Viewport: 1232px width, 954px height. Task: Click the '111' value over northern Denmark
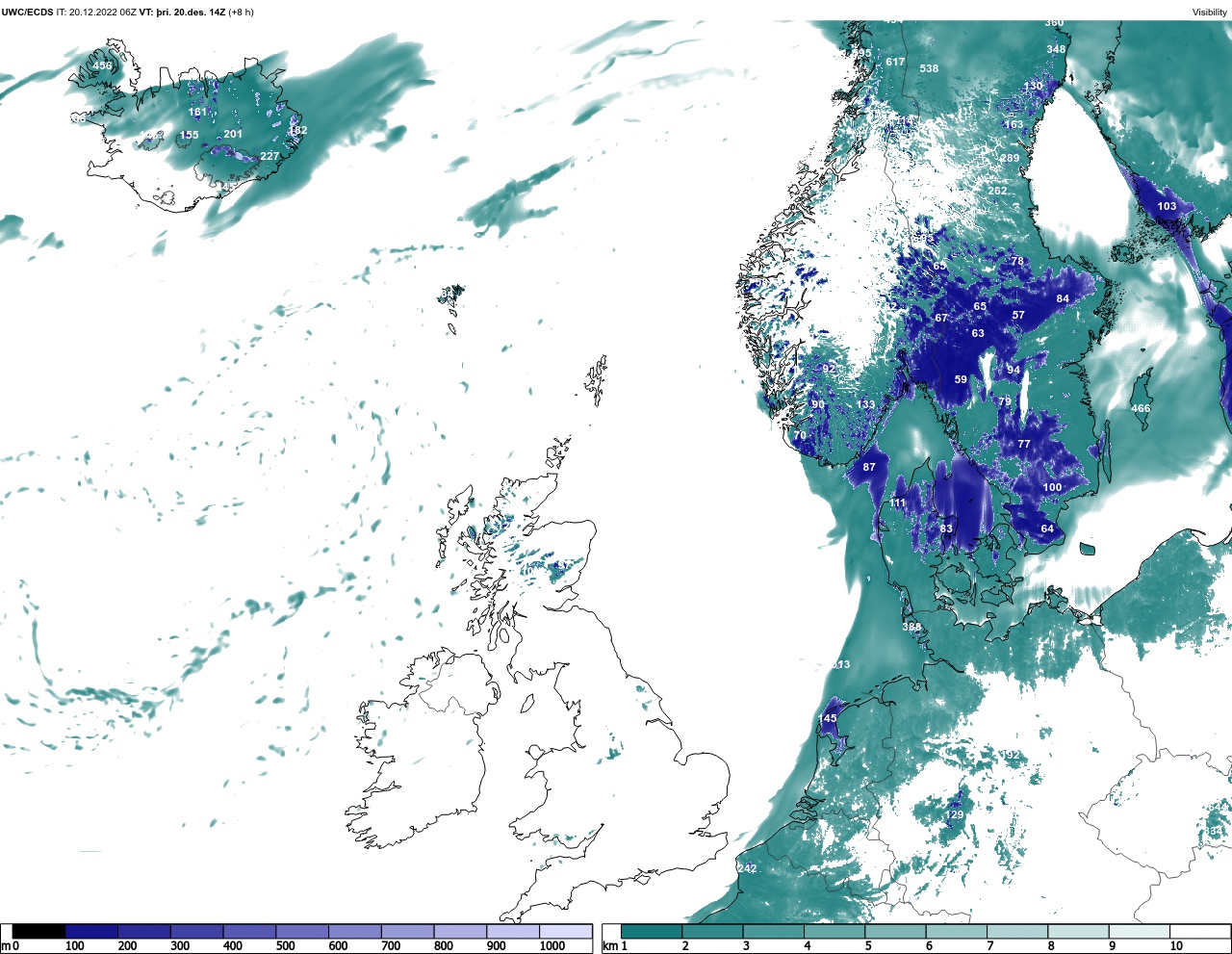(897, 503)
